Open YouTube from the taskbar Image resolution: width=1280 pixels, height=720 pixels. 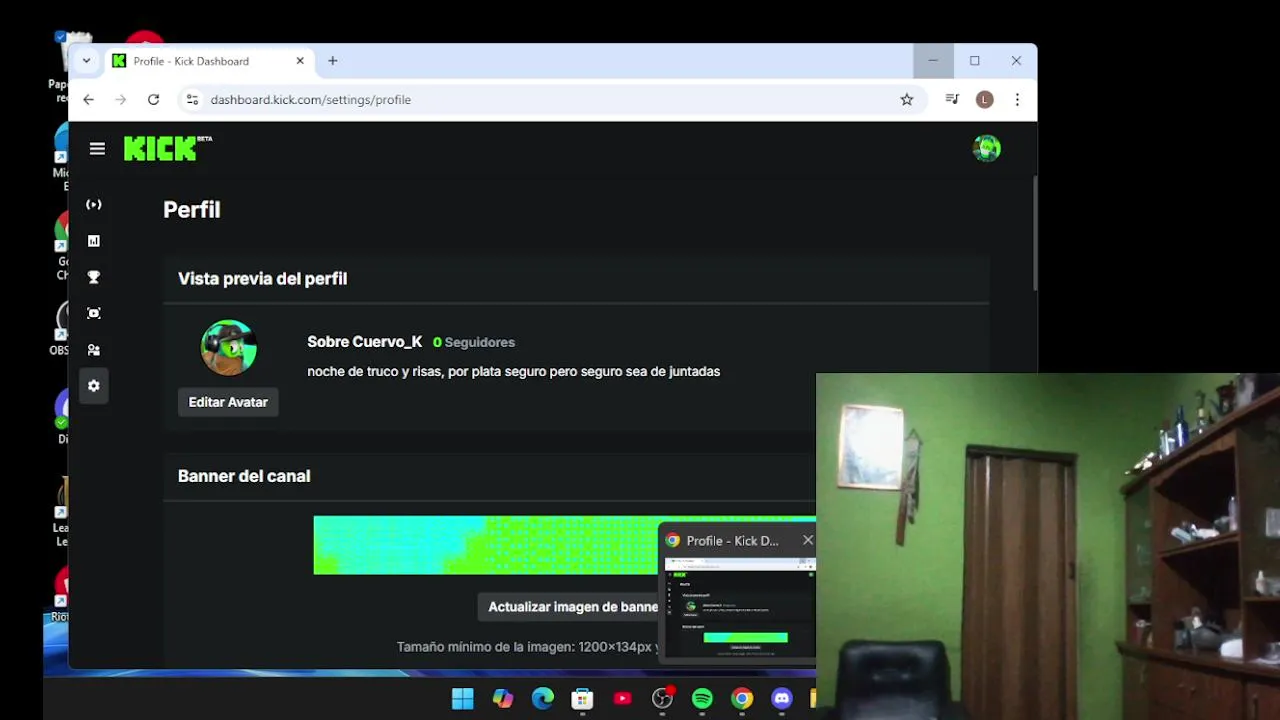click(622, 699)
